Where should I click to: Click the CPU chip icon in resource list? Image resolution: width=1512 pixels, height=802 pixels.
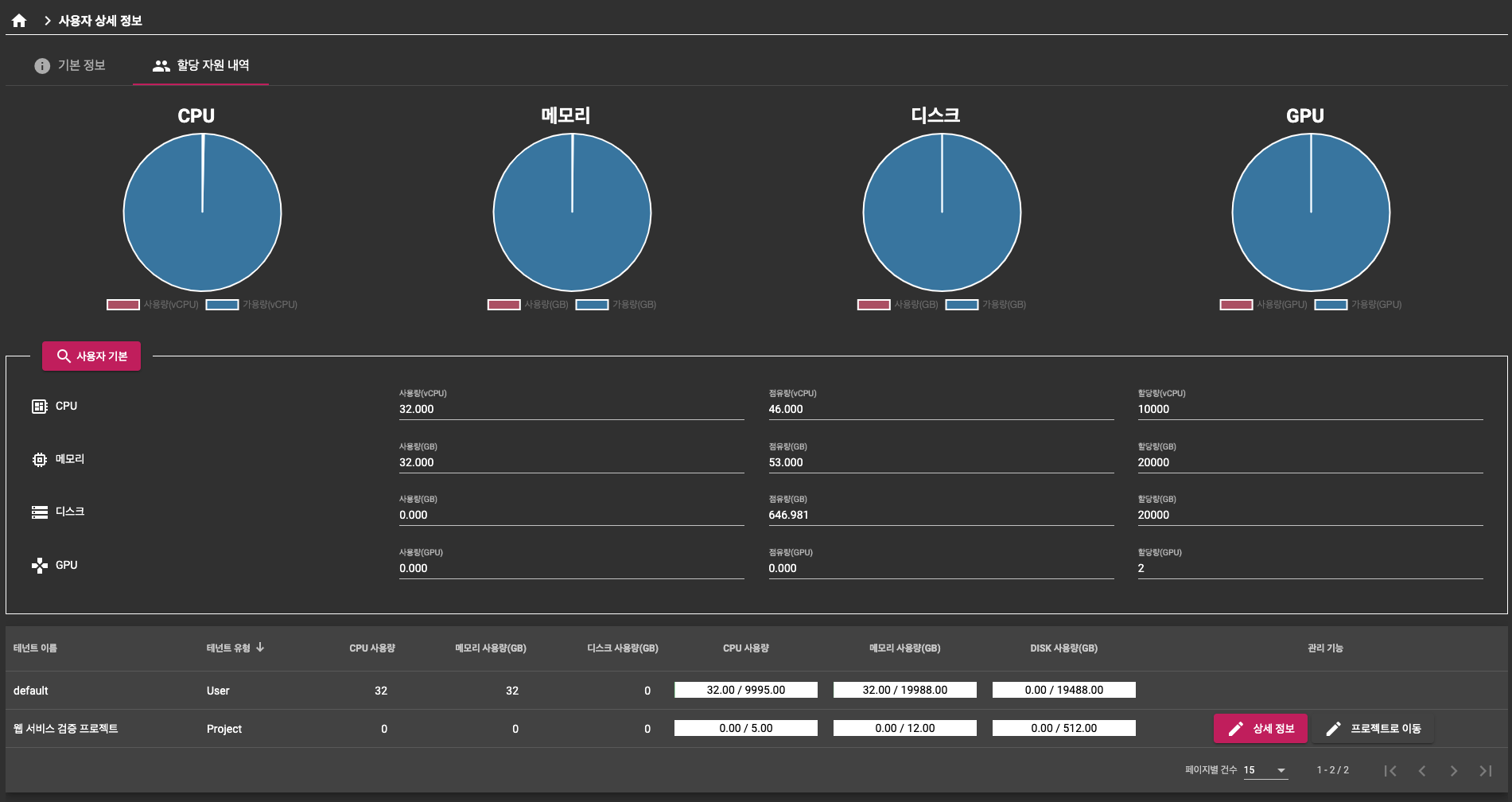click(x=39, y=407)
